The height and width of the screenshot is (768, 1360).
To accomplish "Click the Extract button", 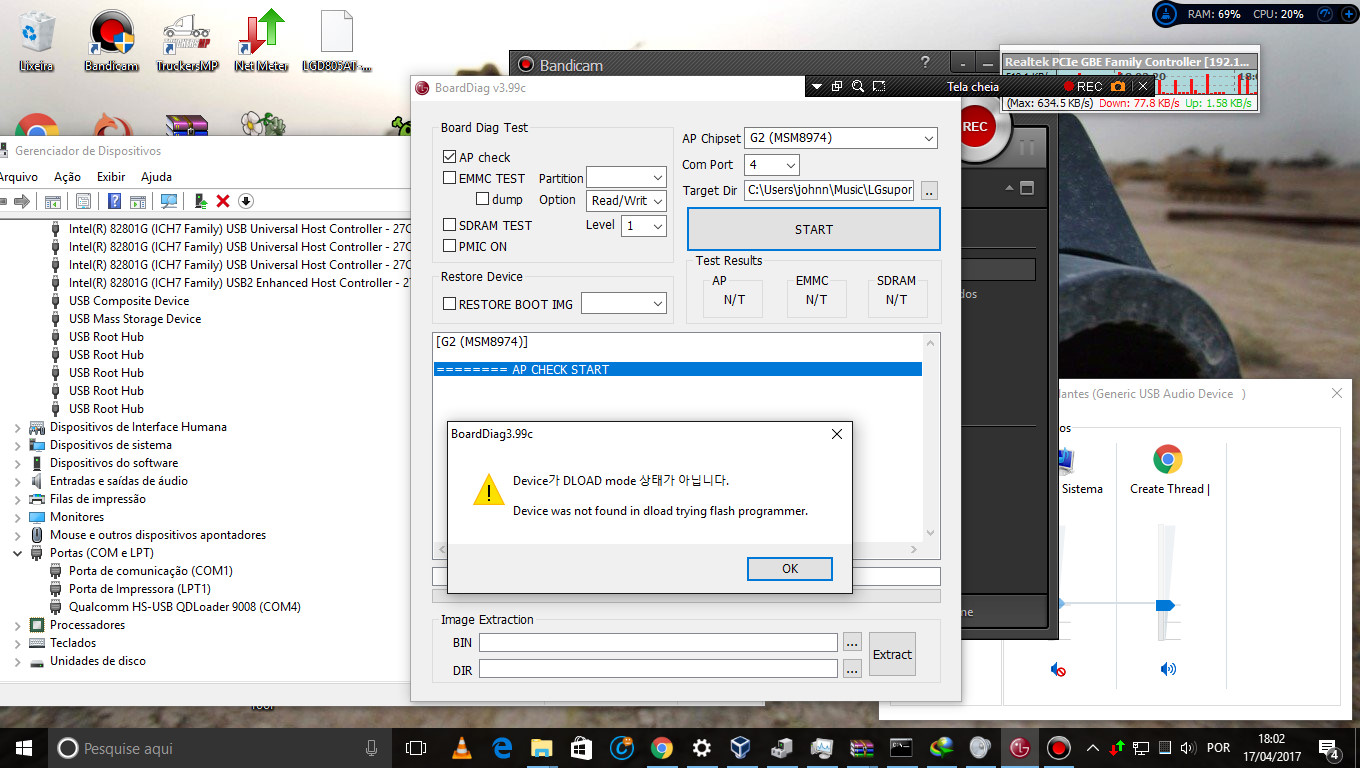I will (x=892, y=654).
